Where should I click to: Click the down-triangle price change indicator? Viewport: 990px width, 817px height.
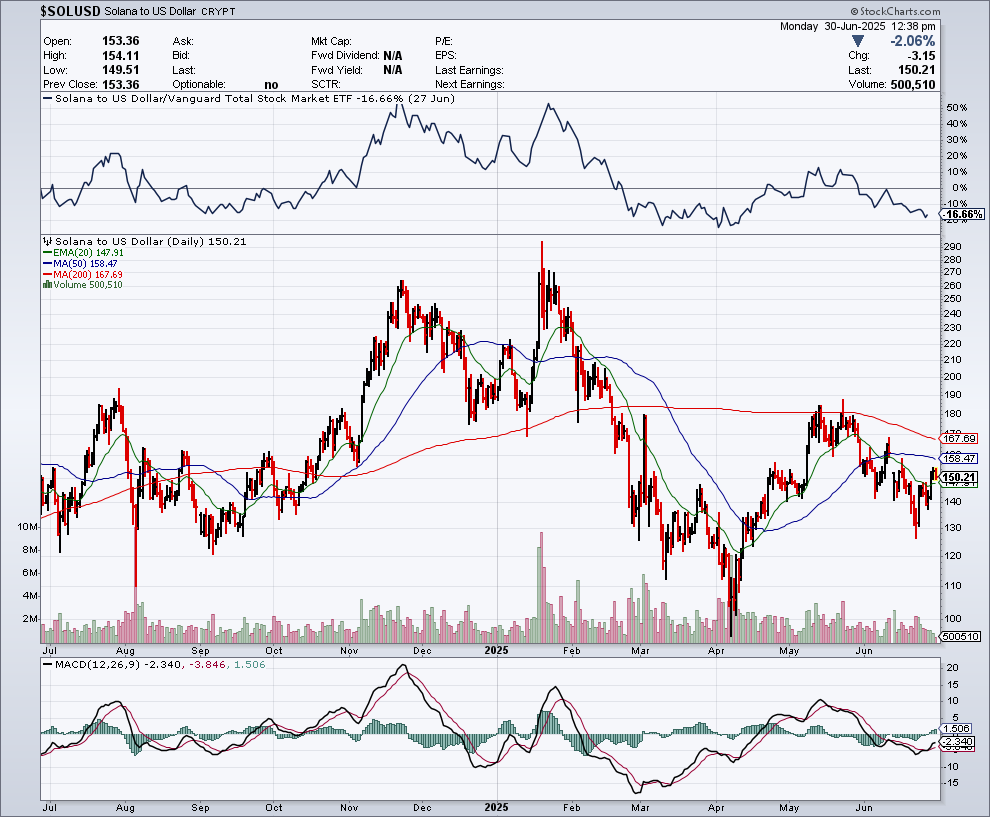(x=857, y=41)
